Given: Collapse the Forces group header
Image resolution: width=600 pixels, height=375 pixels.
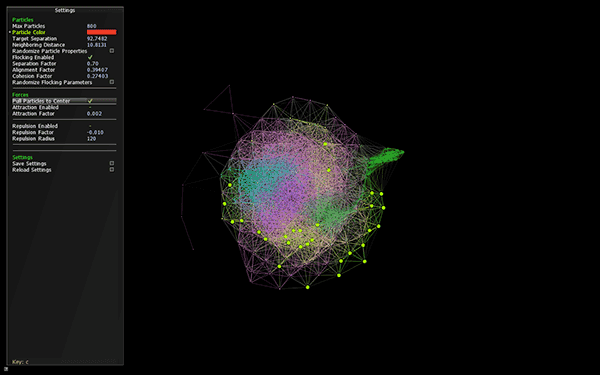Looking at the screenshot, I should tap(20, 95).
